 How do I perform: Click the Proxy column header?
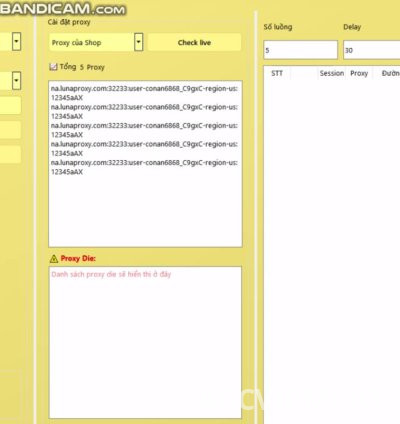(x=359, y=73)
